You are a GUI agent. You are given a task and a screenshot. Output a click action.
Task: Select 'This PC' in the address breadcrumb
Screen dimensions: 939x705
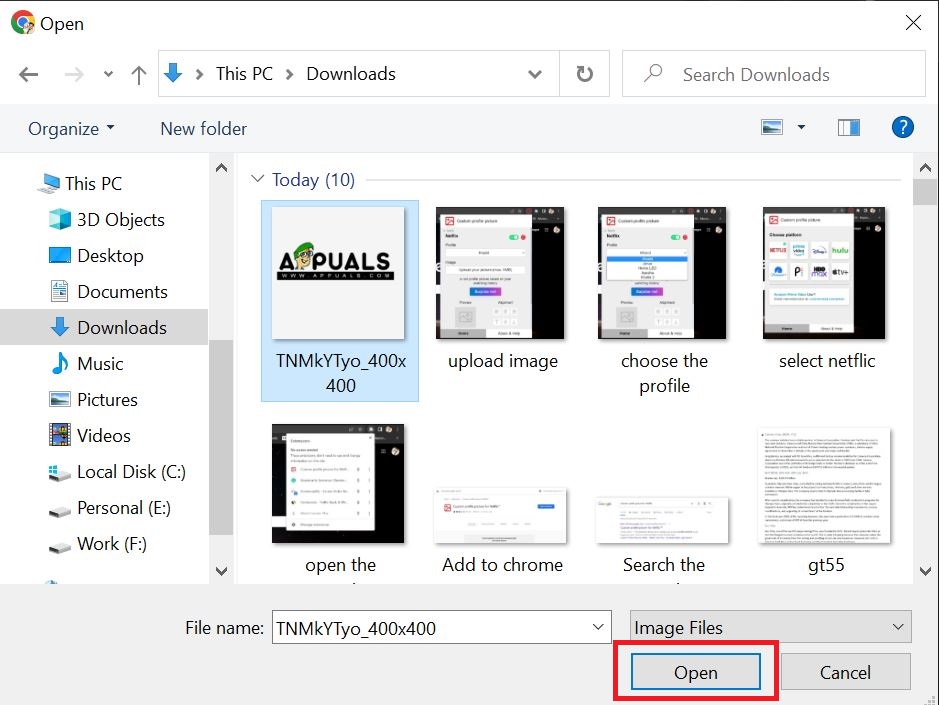(x=244, y=74)
